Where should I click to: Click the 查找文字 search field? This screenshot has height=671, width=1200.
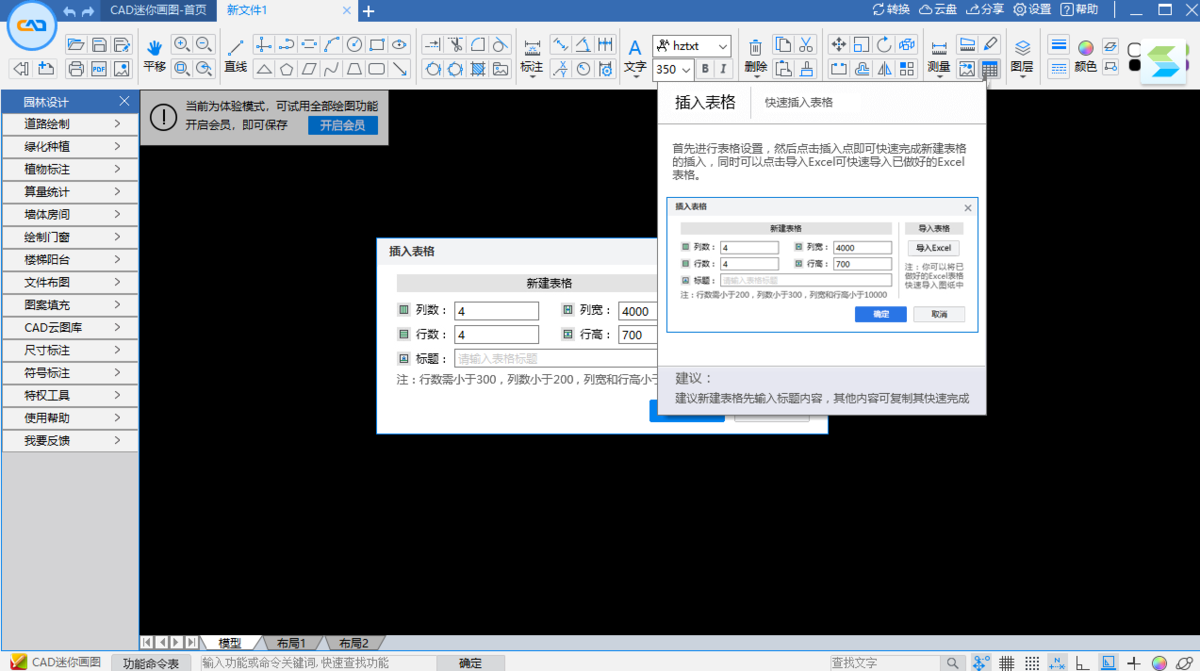pos(884,663)
